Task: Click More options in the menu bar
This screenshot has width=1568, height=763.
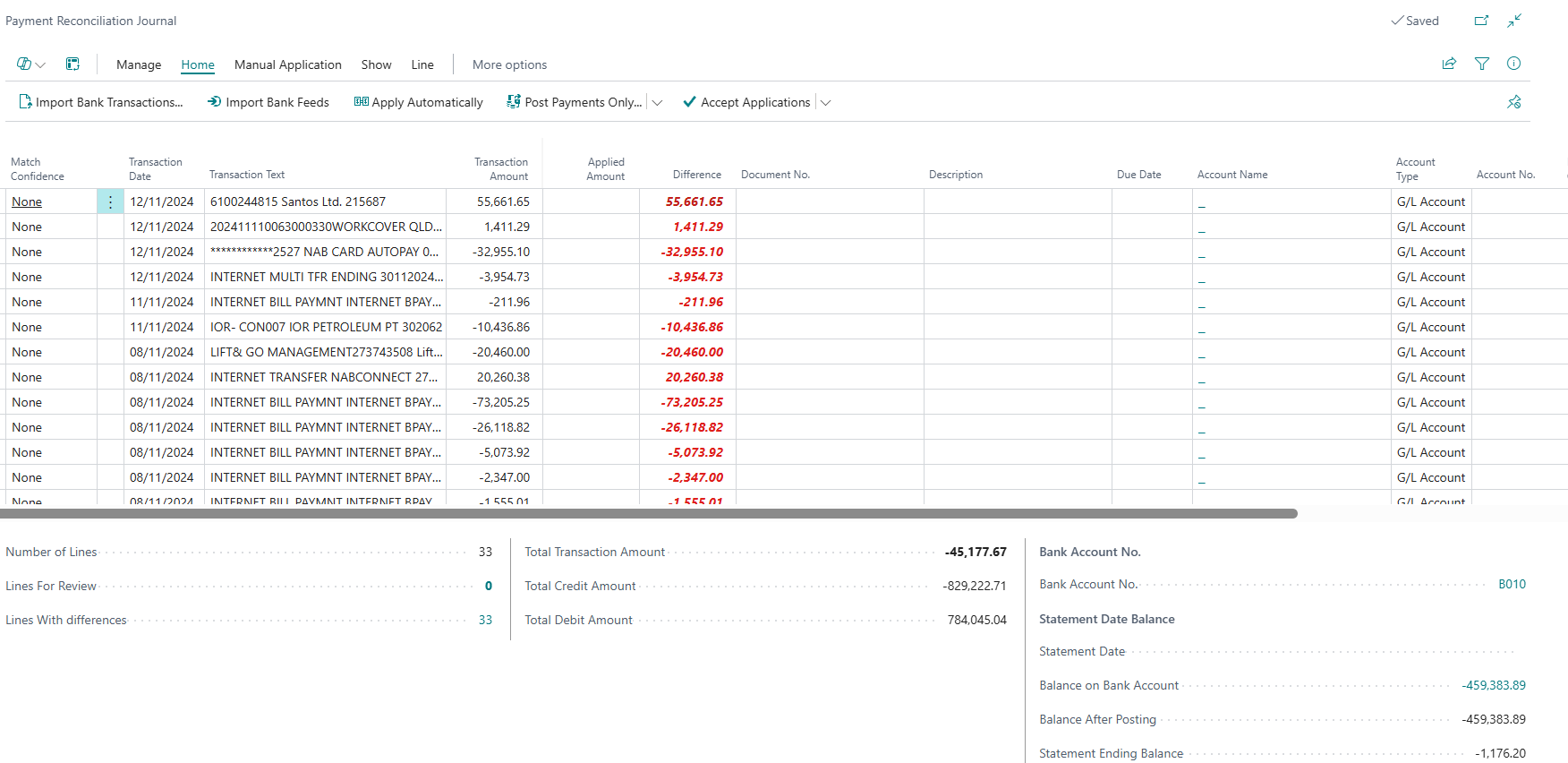Action: [509, 64]
